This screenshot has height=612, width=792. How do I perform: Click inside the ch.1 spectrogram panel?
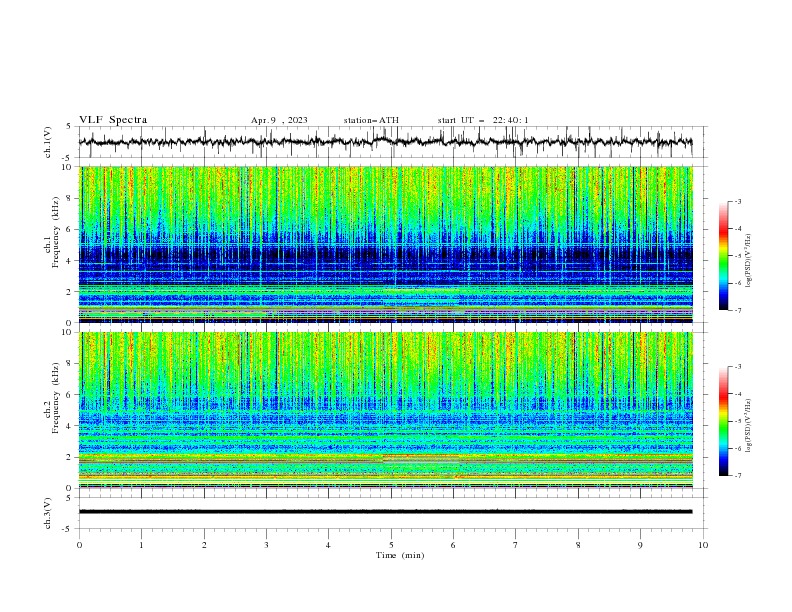pos(386,244)
